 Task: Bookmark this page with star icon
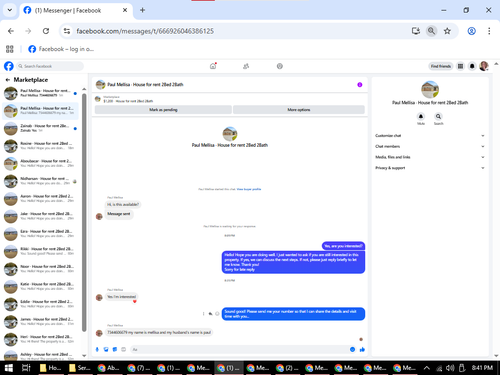[x=447, y=31]
